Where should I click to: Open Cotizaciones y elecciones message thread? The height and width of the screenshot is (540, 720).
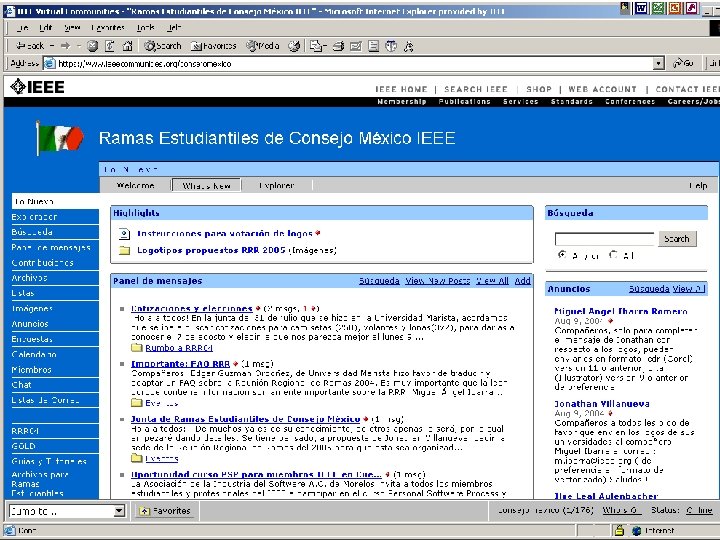click(191, 309)
